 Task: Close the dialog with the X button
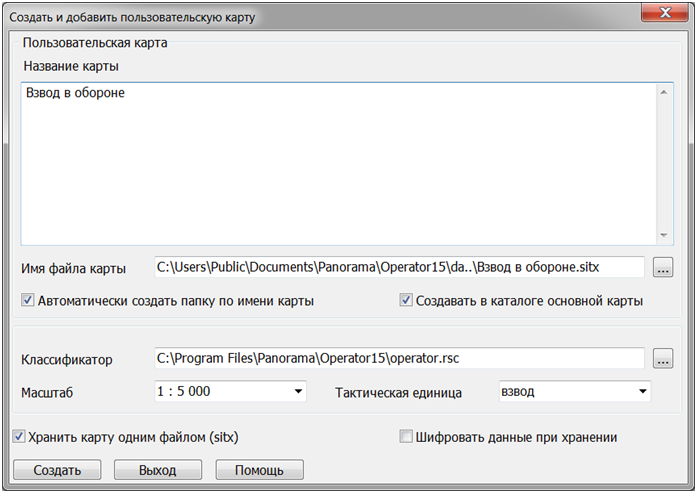click(x=665, y=12)
